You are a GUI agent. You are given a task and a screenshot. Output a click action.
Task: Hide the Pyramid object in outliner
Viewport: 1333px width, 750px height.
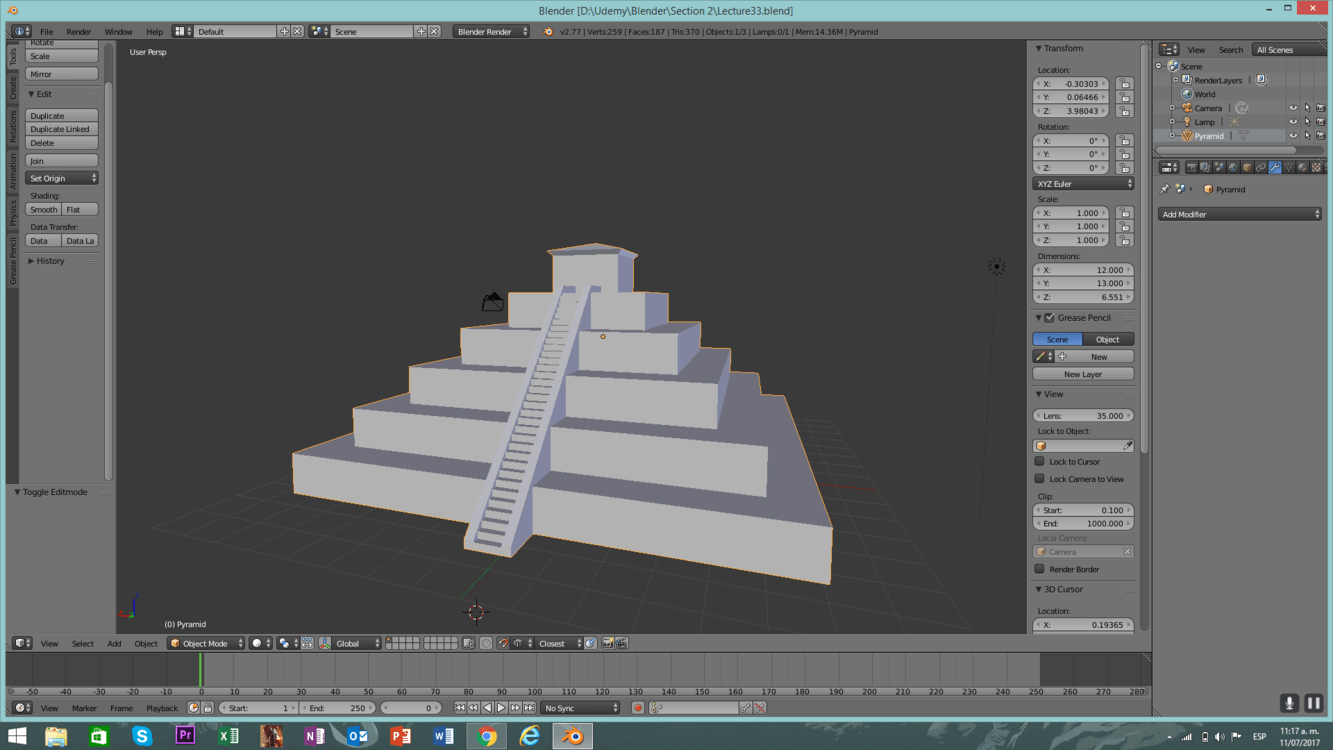click(1292, 136)
